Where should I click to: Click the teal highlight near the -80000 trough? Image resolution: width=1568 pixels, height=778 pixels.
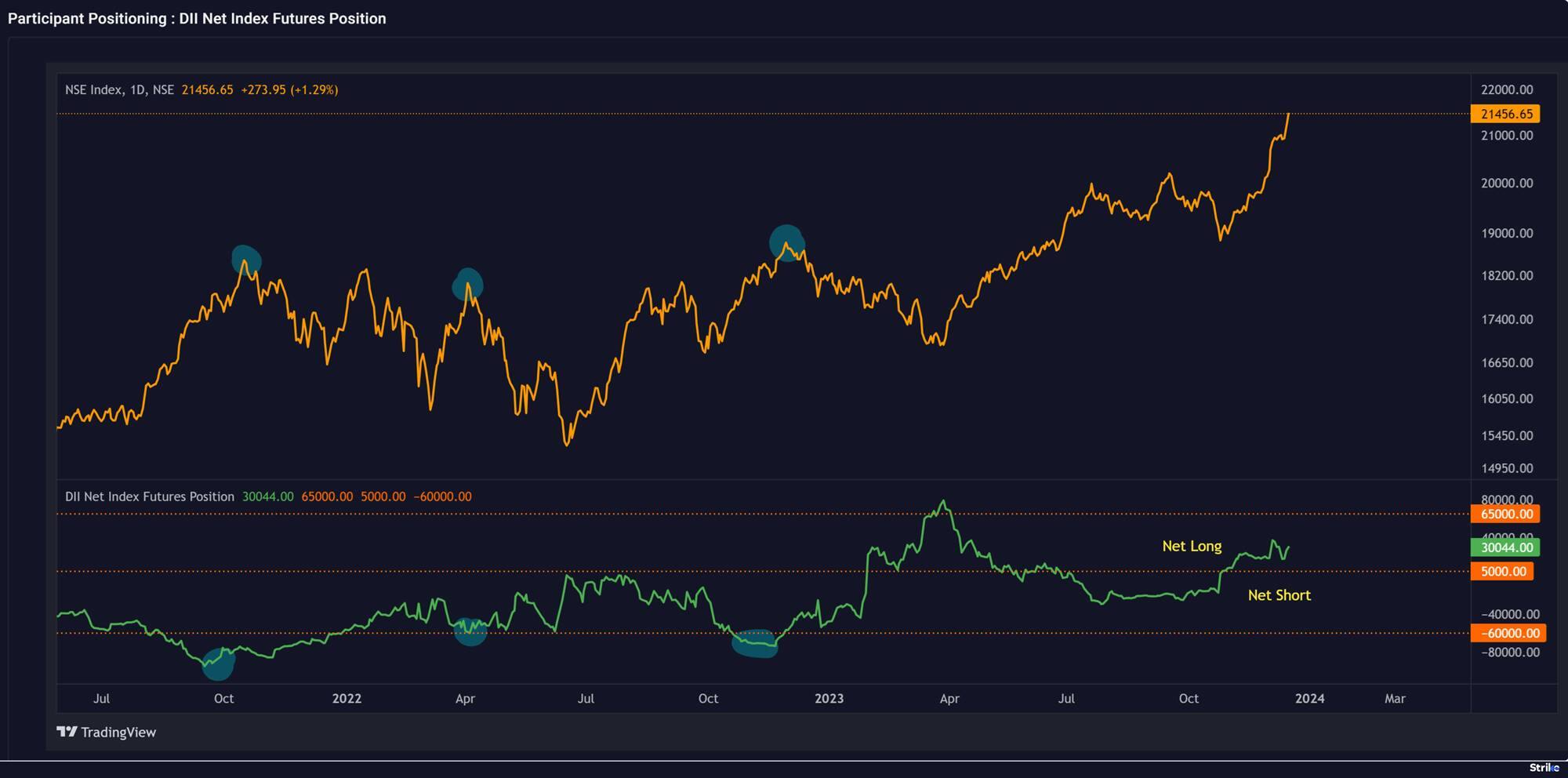pyautogui.click(x=219, y=664)
